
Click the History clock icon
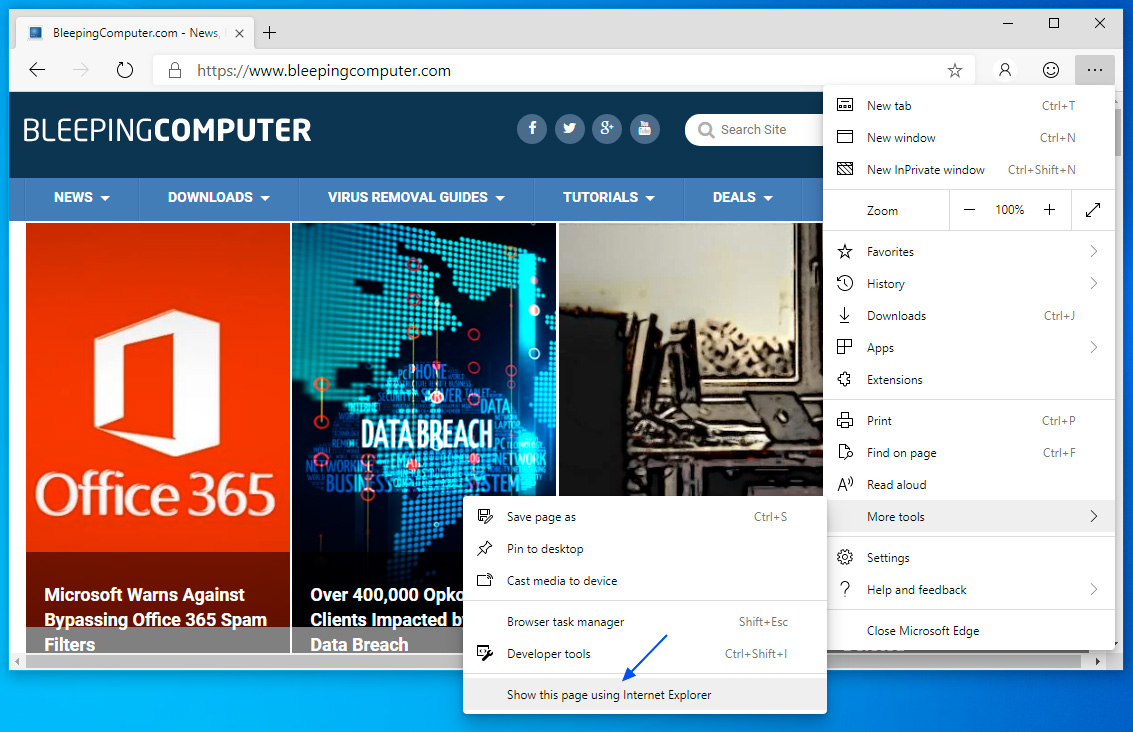(845, 283)
